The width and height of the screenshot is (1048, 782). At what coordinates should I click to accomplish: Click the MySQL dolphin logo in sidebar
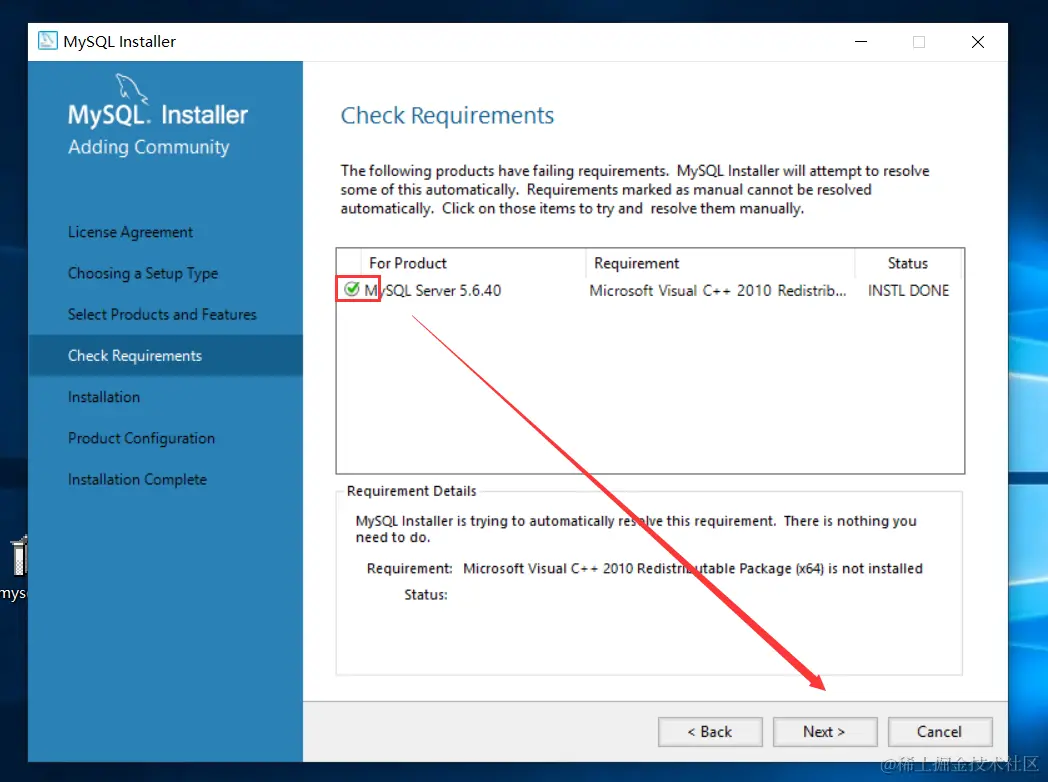pos(131,89)
